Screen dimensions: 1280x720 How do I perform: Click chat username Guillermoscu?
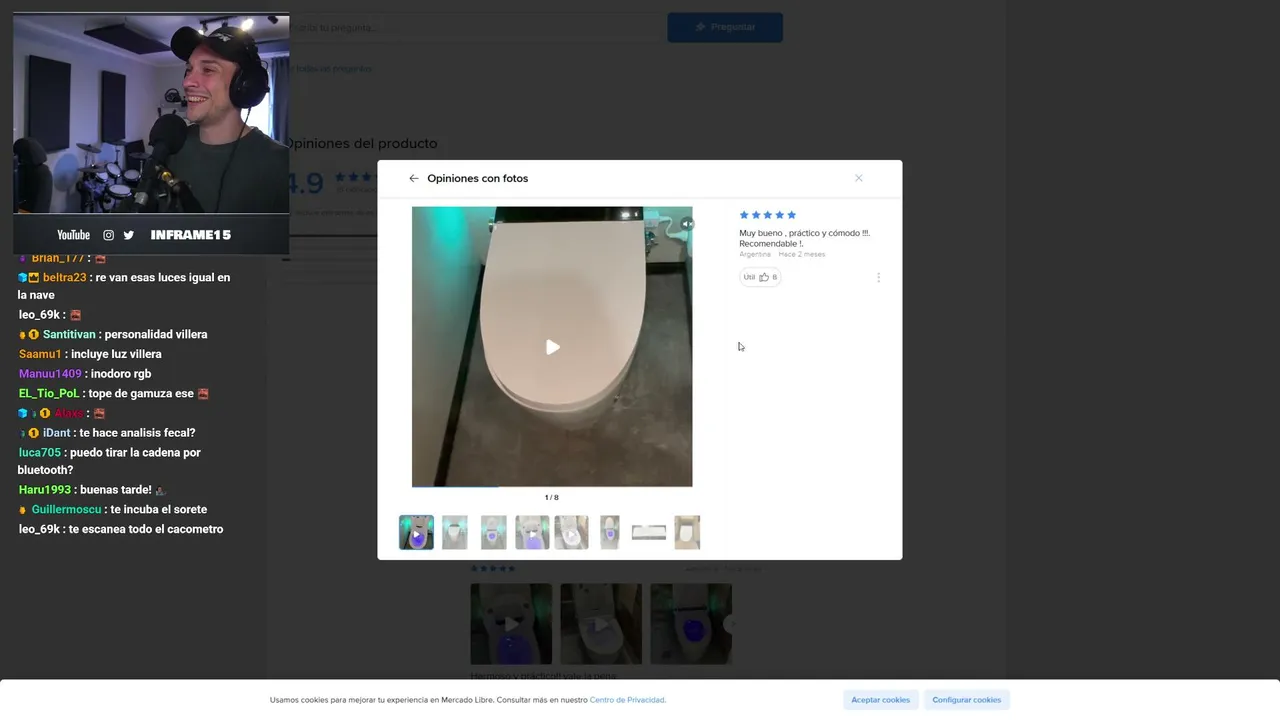66,510
